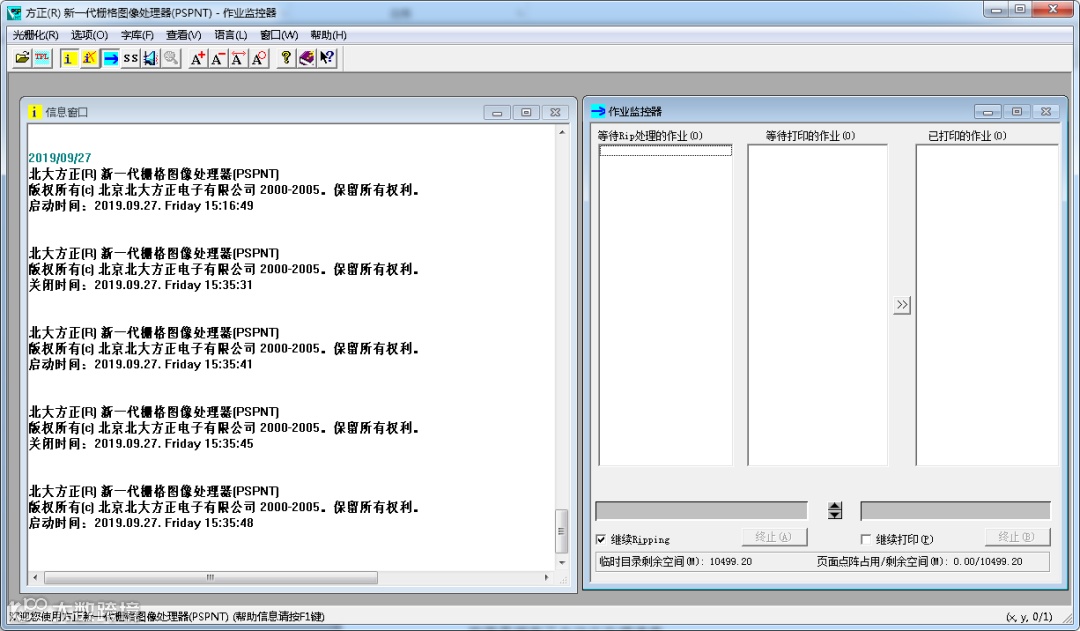Check the 继续打印(P) checkbox
Screen dimensions: 1080x631
tap(866, 539)
